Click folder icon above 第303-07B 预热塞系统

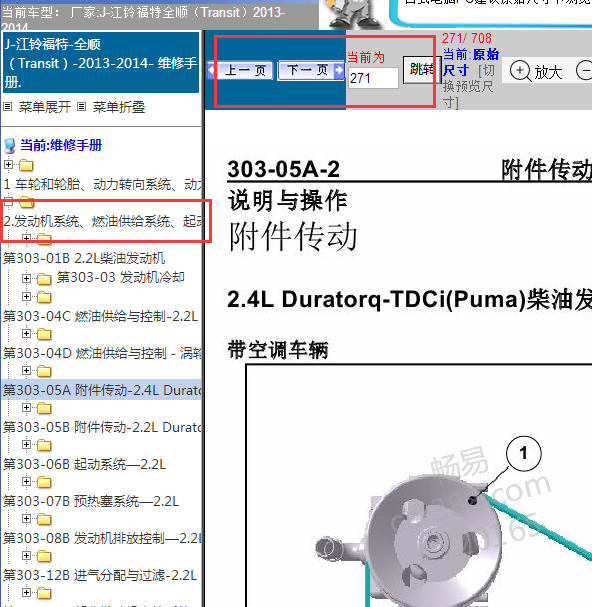pos(44,482)
